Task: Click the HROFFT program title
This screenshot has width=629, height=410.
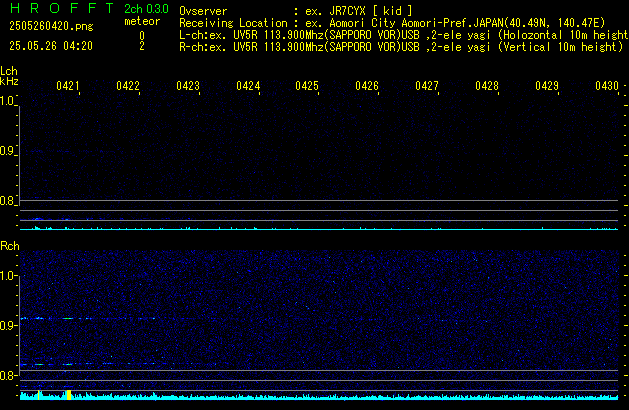Action: coord(62,8)
